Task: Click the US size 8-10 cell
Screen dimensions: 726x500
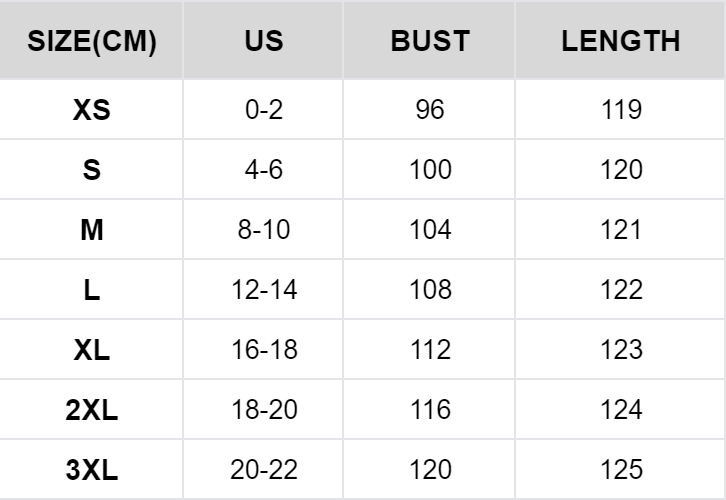Action: coord(264,230)
